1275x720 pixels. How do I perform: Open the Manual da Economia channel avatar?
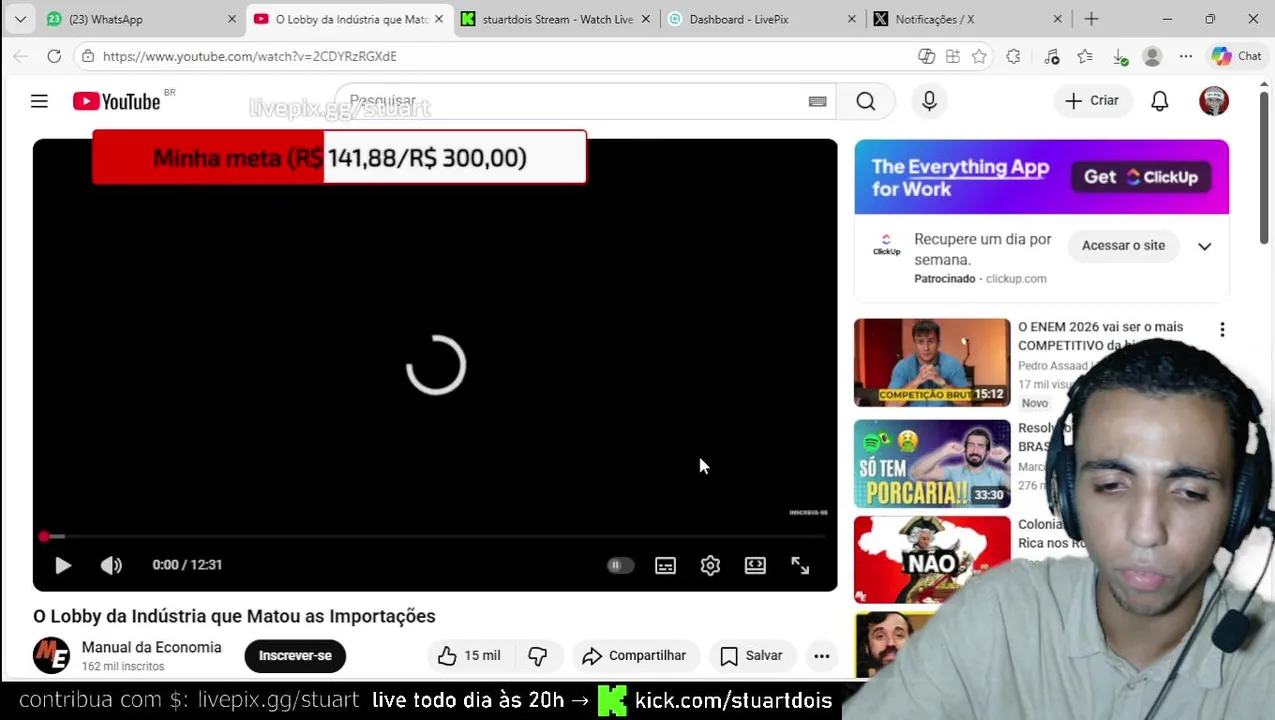(51, 655)
